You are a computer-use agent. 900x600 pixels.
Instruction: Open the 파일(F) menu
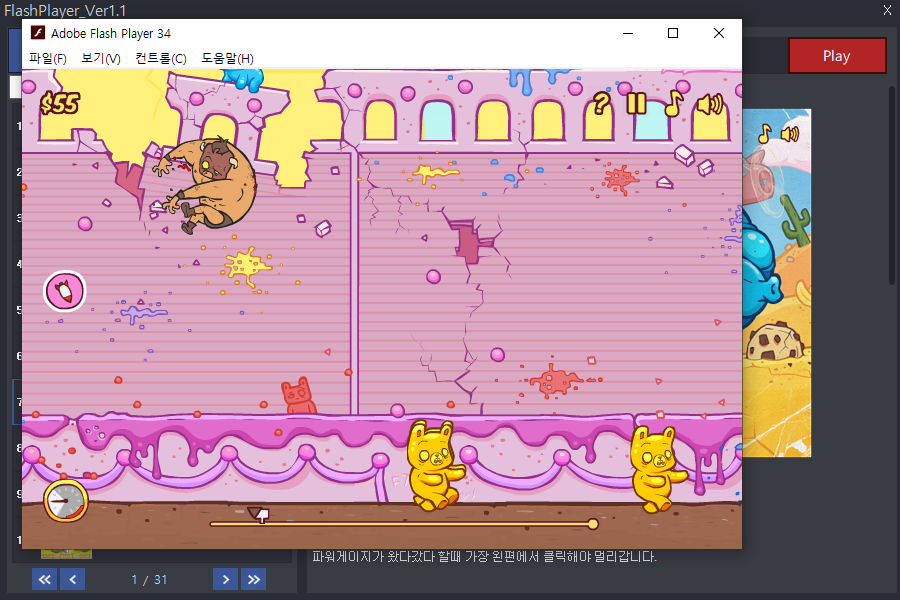point(48,59)
